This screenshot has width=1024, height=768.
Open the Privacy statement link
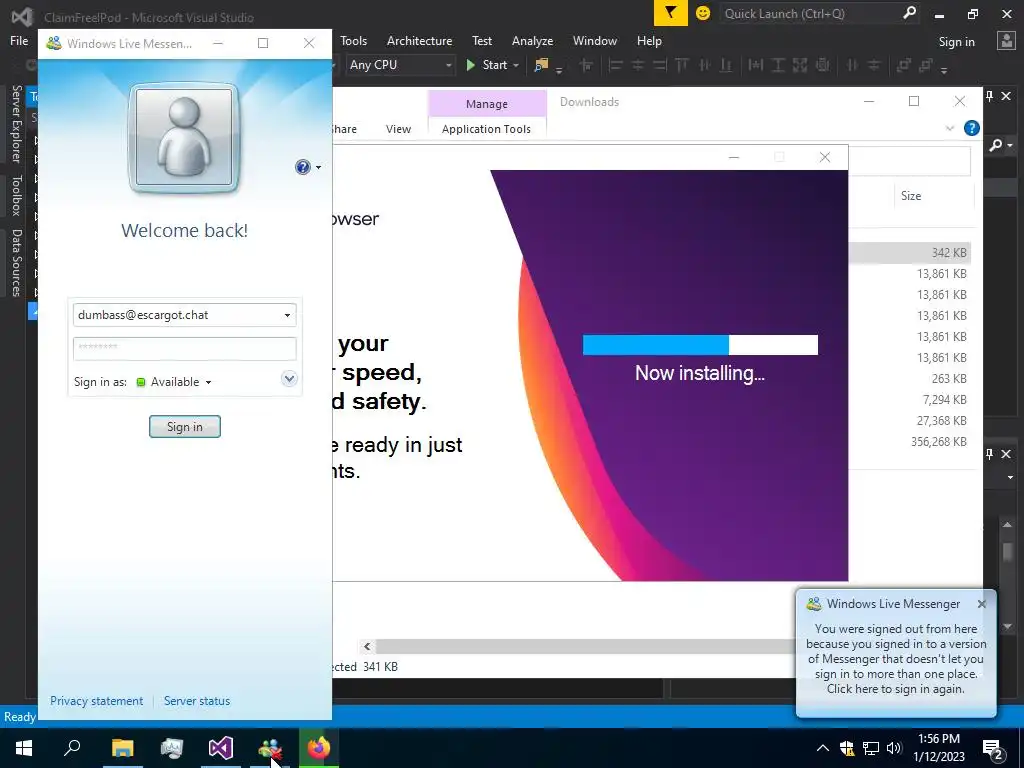97,701
